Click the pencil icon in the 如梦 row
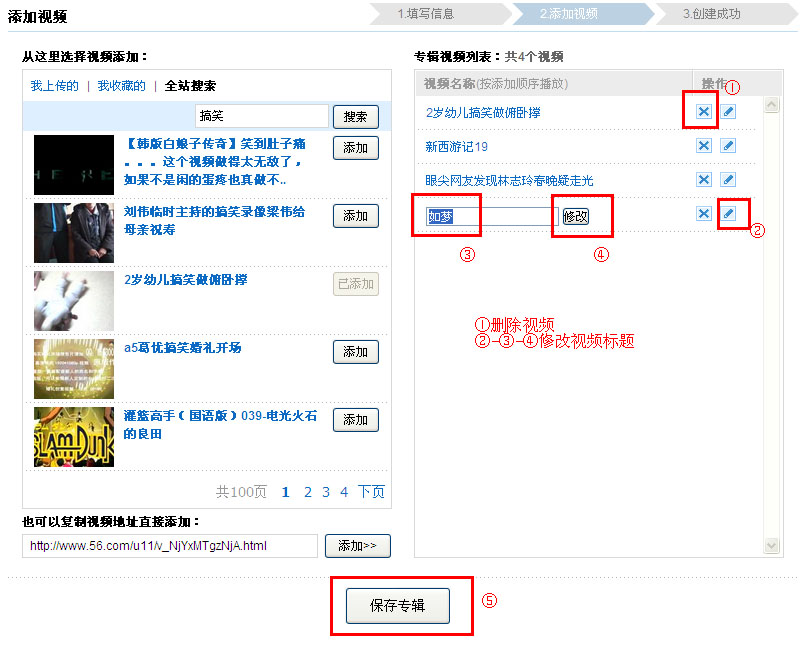 728,213
